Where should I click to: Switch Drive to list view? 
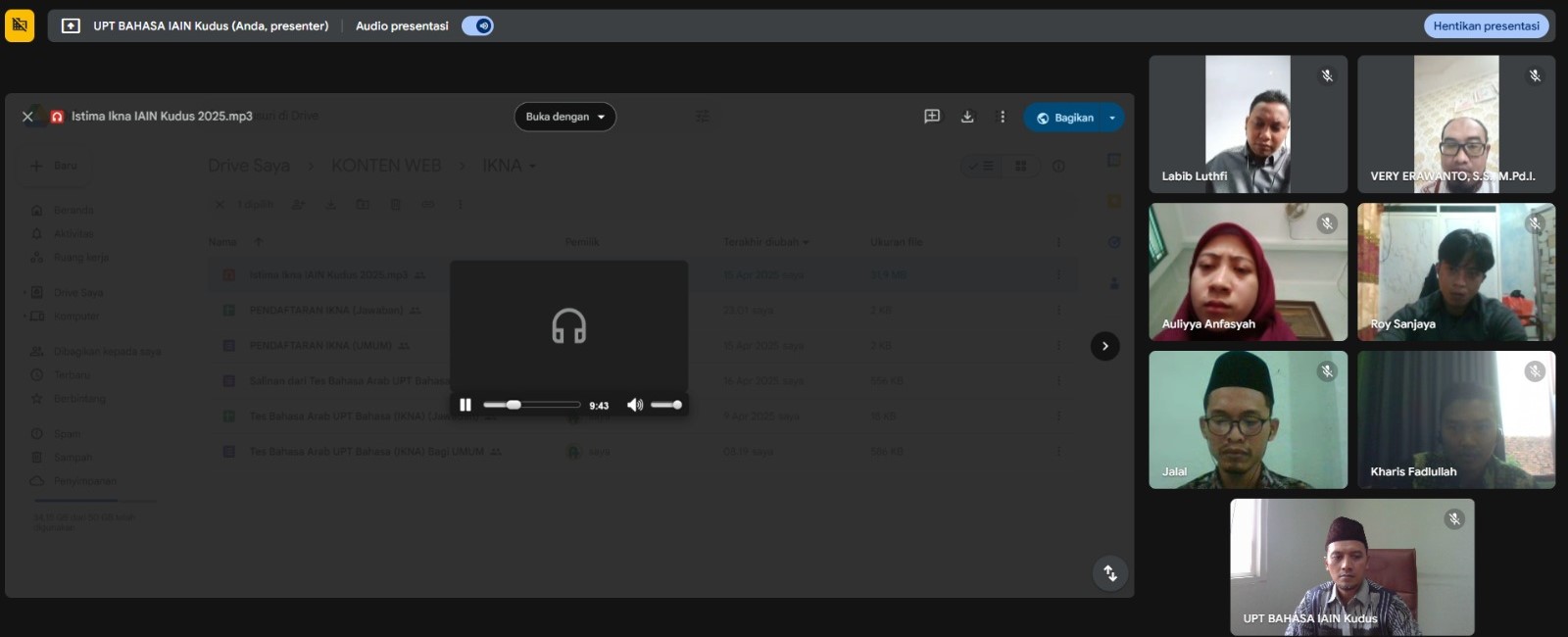tap(982, 167)
